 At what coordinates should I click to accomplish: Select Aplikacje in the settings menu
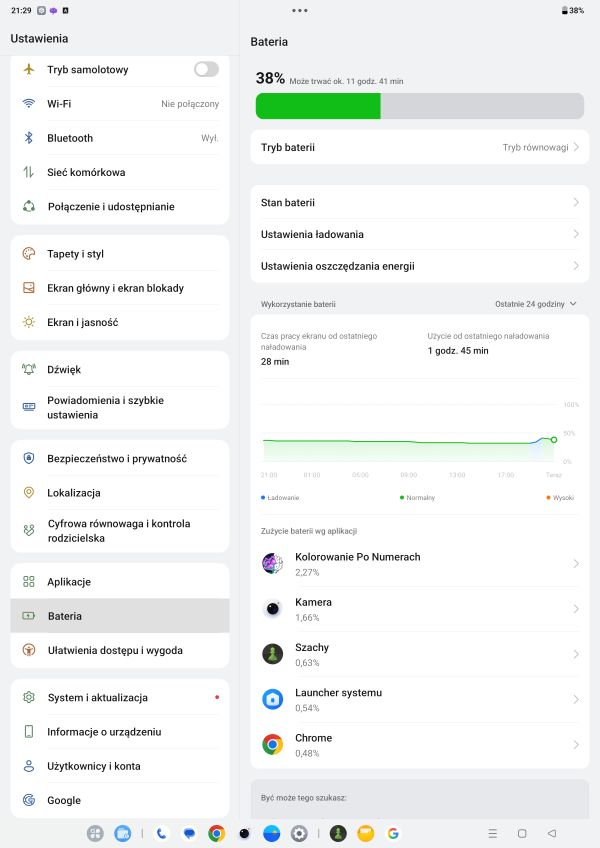[x=69, y=582]
